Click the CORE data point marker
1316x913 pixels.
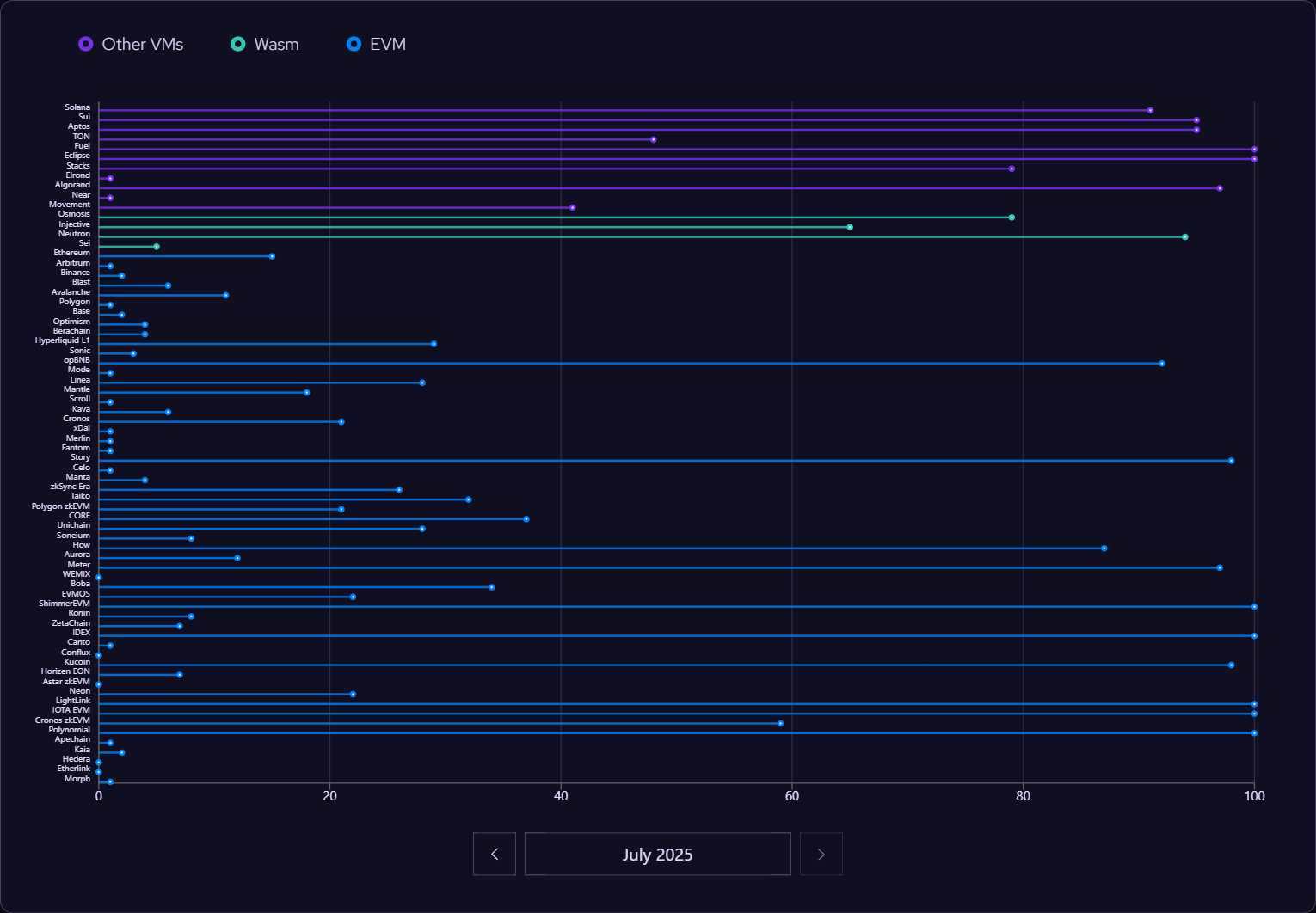[526, 518]
